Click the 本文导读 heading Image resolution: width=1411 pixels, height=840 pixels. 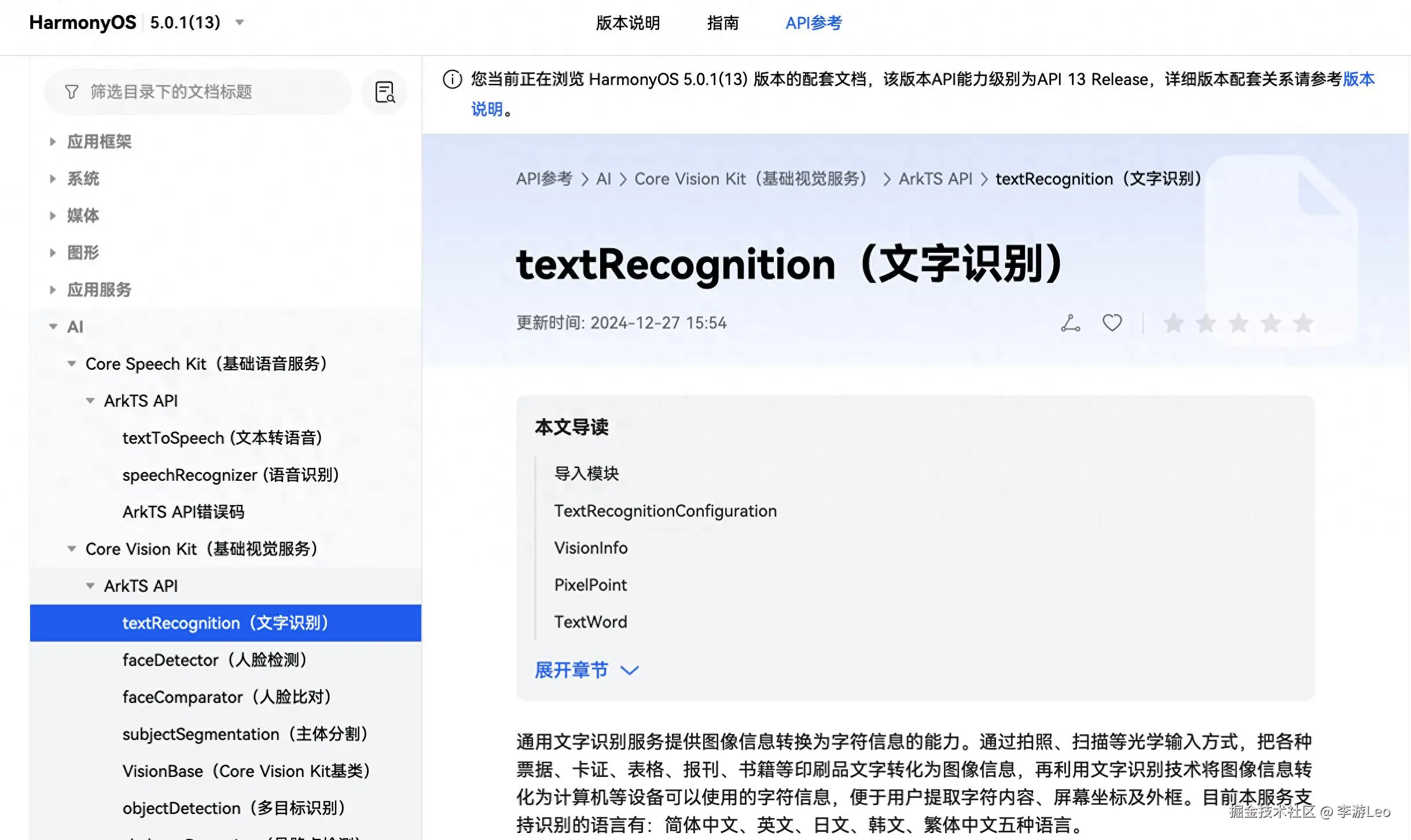tap(572, 427)
